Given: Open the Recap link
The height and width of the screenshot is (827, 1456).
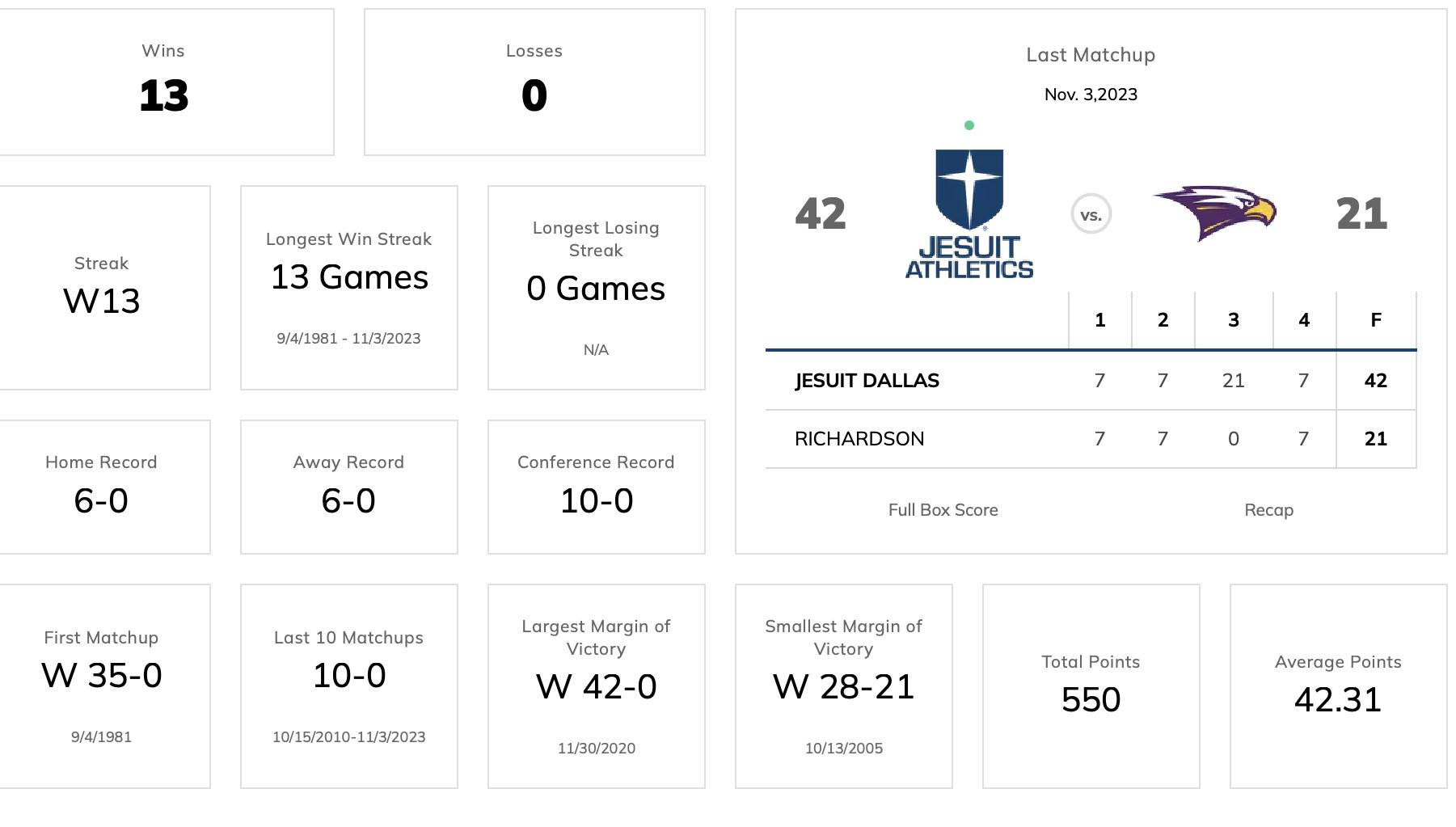Looking at the screenshot, I should click(1268, 510).
